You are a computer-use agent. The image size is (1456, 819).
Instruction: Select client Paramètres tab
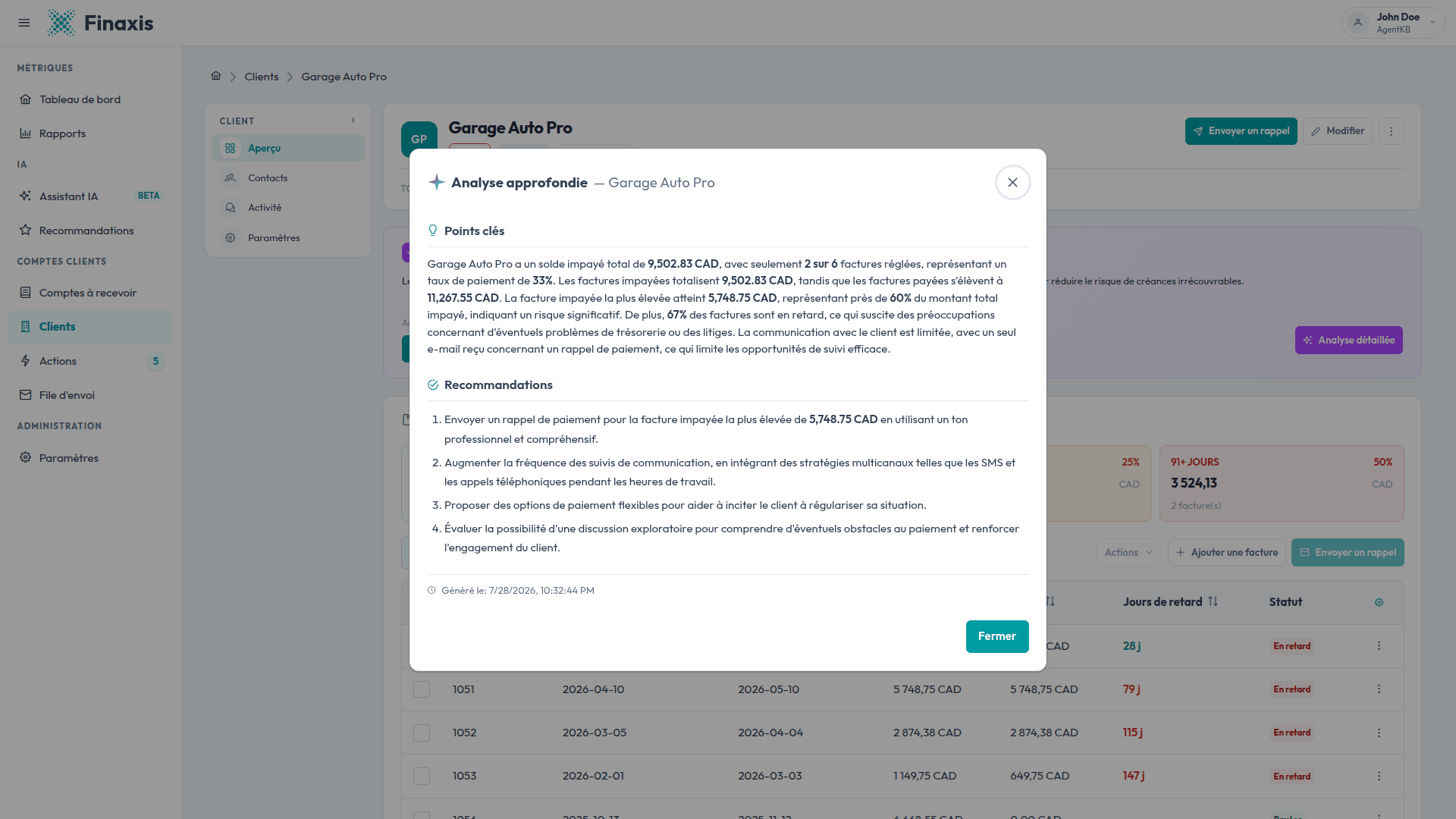click(288, 238)
